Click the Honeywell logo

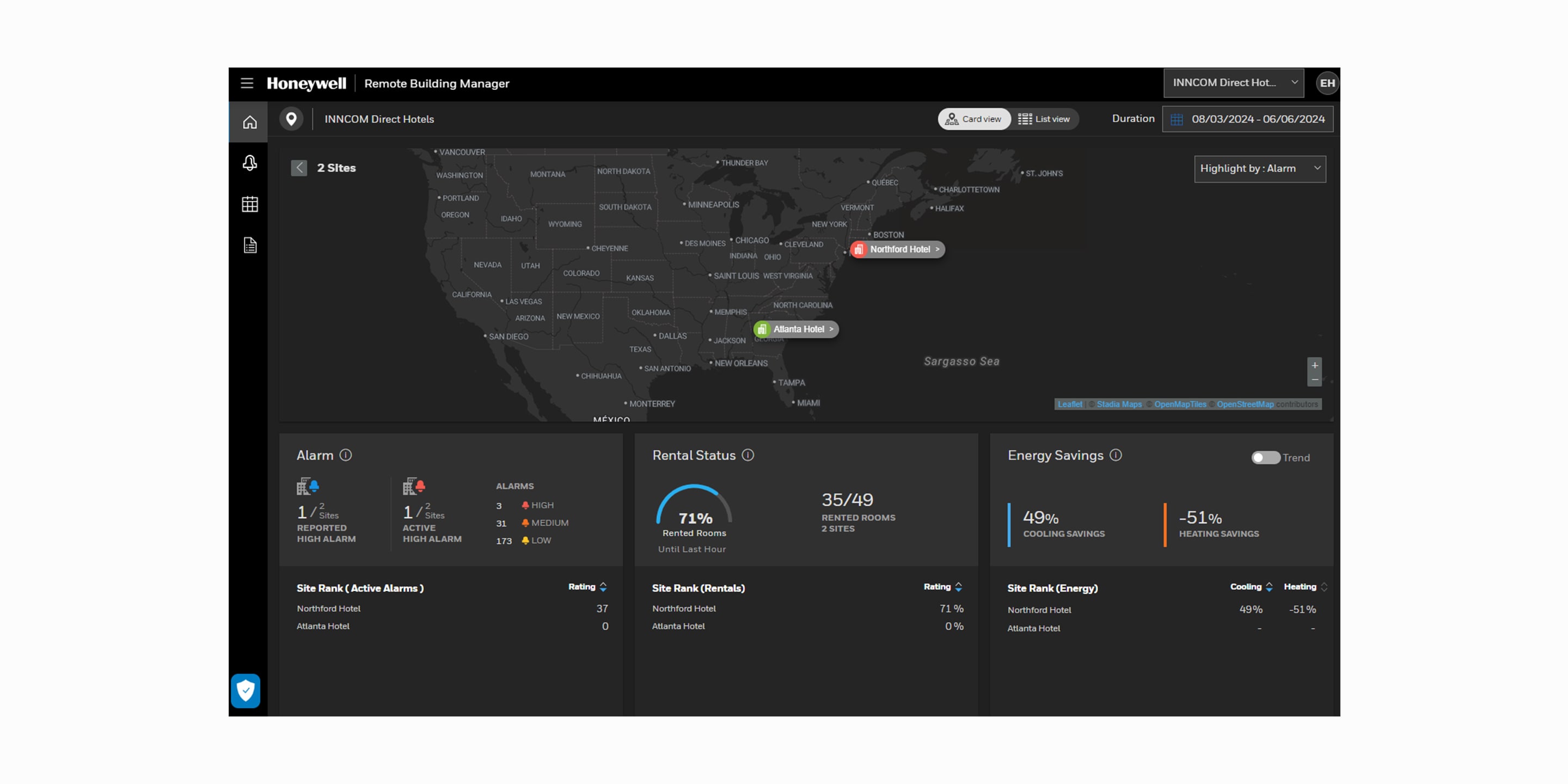[306, 83]
